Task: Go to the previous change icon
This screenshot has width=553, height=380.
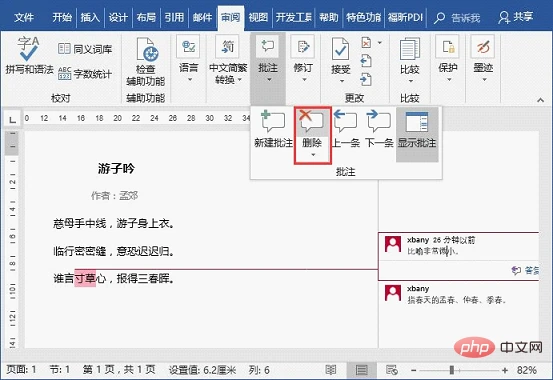Action: point(366,61)
